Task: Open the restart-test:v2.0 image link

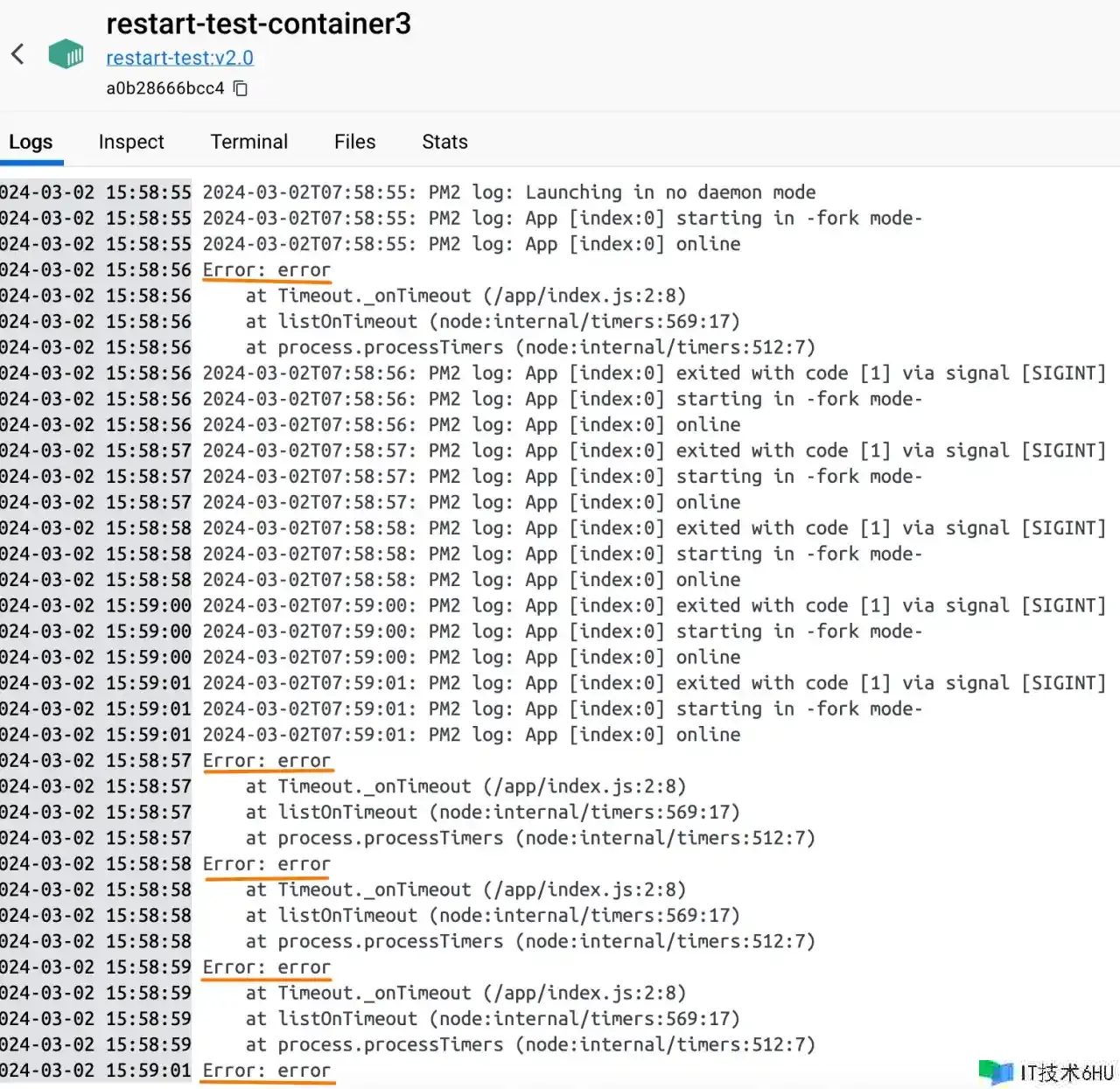Action: tap(179, 58)
